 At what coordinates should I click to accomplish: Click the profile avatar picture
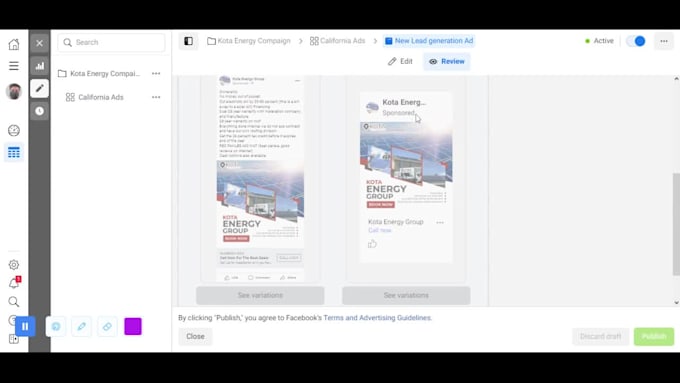point(14,92)
